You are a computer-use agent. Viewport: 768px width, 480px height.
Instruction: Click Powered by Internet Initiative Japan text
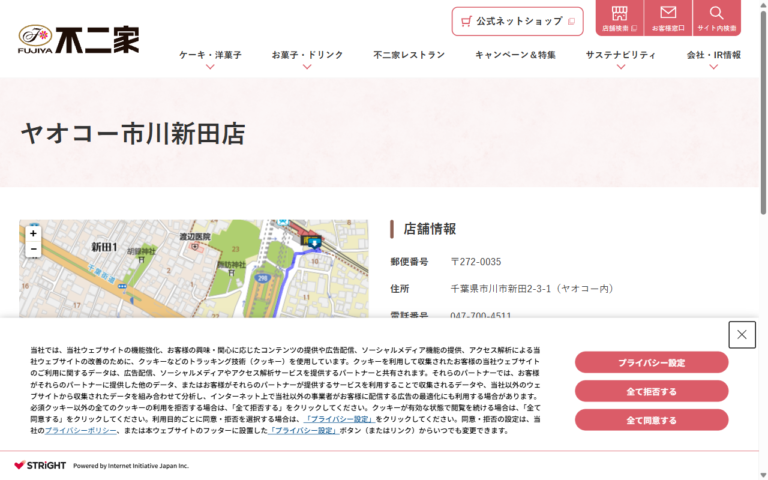[x=131, y=466]
